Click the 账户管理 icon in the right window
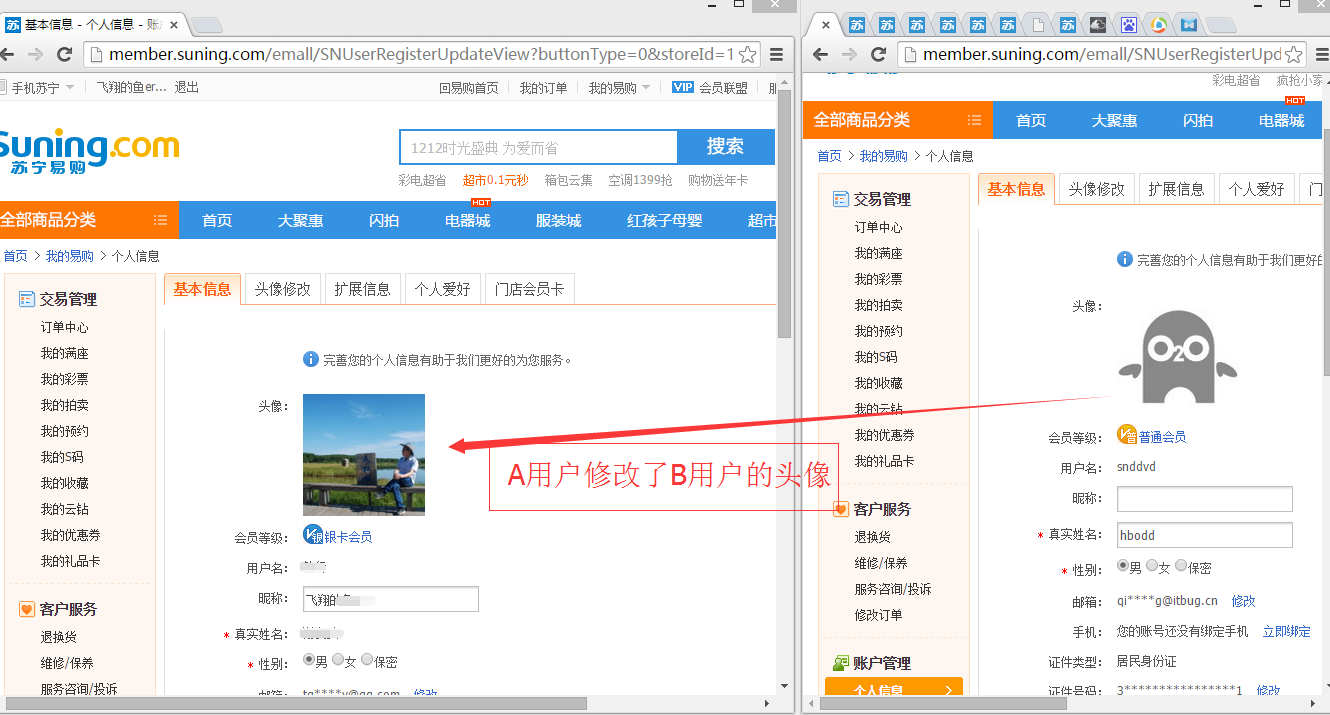 pos(840,663)
